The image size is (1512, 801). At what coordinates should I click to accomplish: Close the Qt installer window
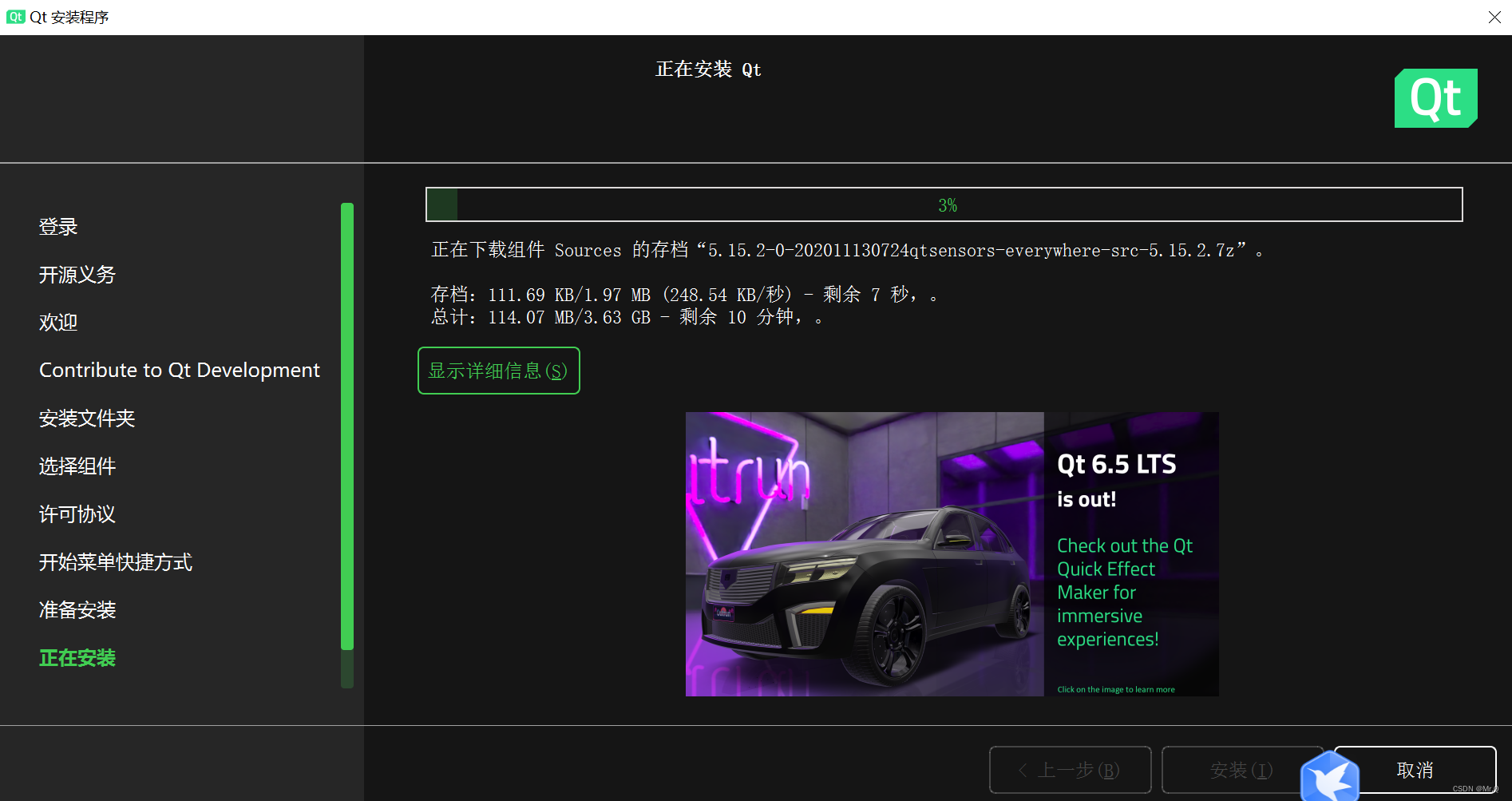pyautogui.click(x=1494, y=17)
